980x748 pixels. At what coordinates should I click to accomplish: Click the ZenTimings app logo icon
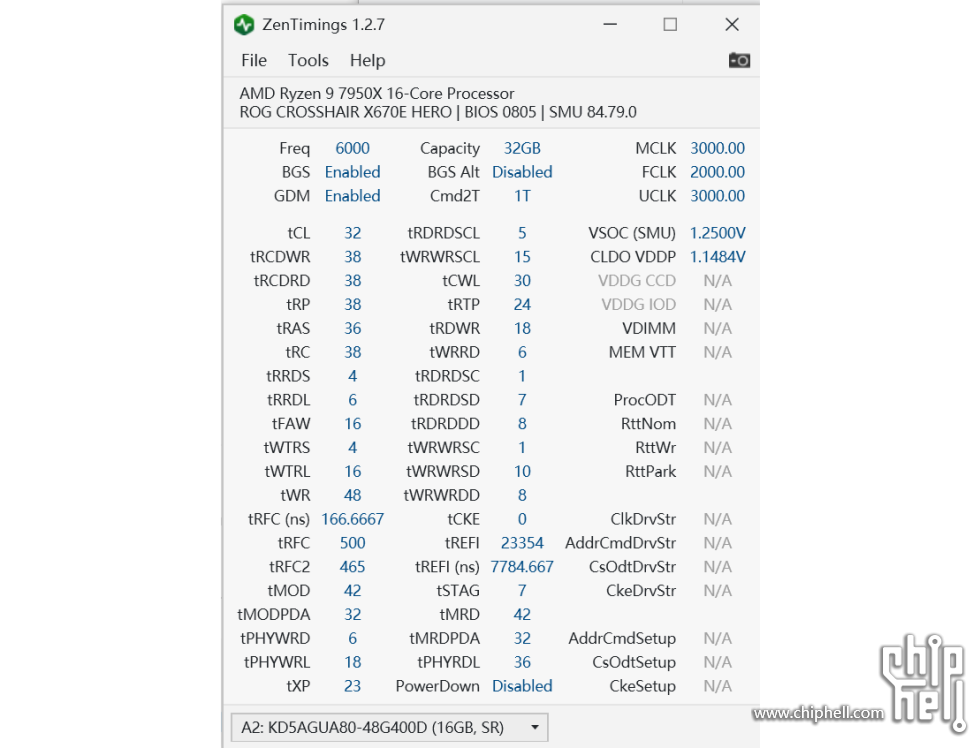pos(244,25)
